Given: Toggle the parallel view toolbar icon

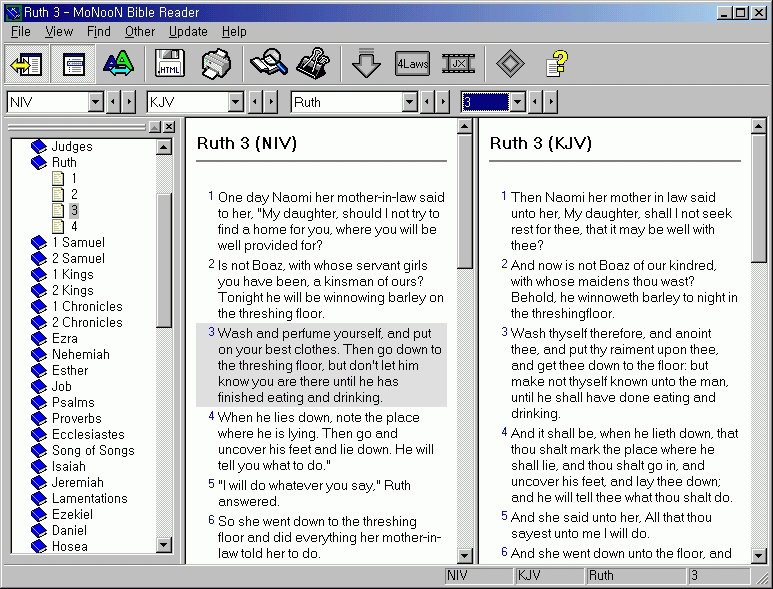Looking at the screenshot, I should (73, 64).
